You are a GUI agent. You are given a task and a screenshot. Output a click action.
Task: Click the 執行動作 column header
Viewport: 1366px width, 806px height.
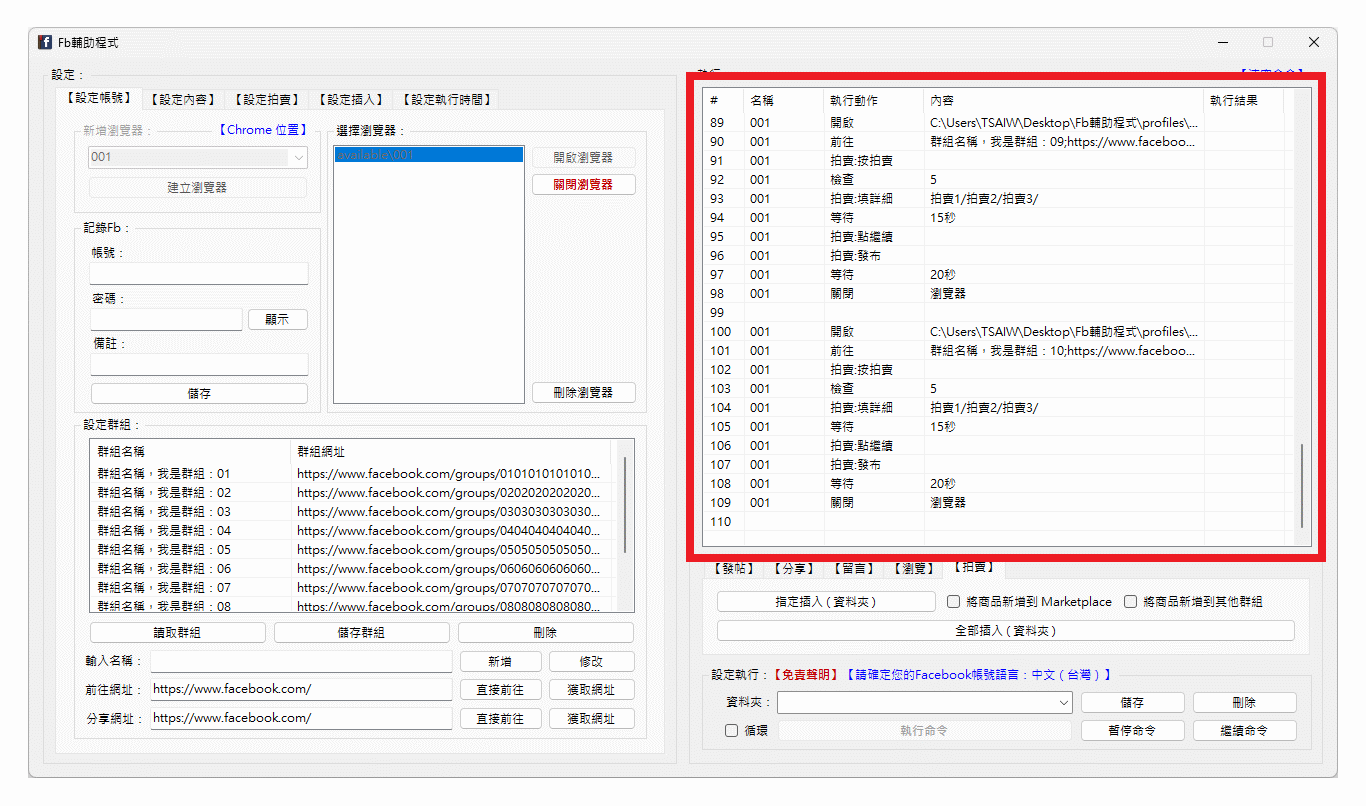(x=874, y=100)
